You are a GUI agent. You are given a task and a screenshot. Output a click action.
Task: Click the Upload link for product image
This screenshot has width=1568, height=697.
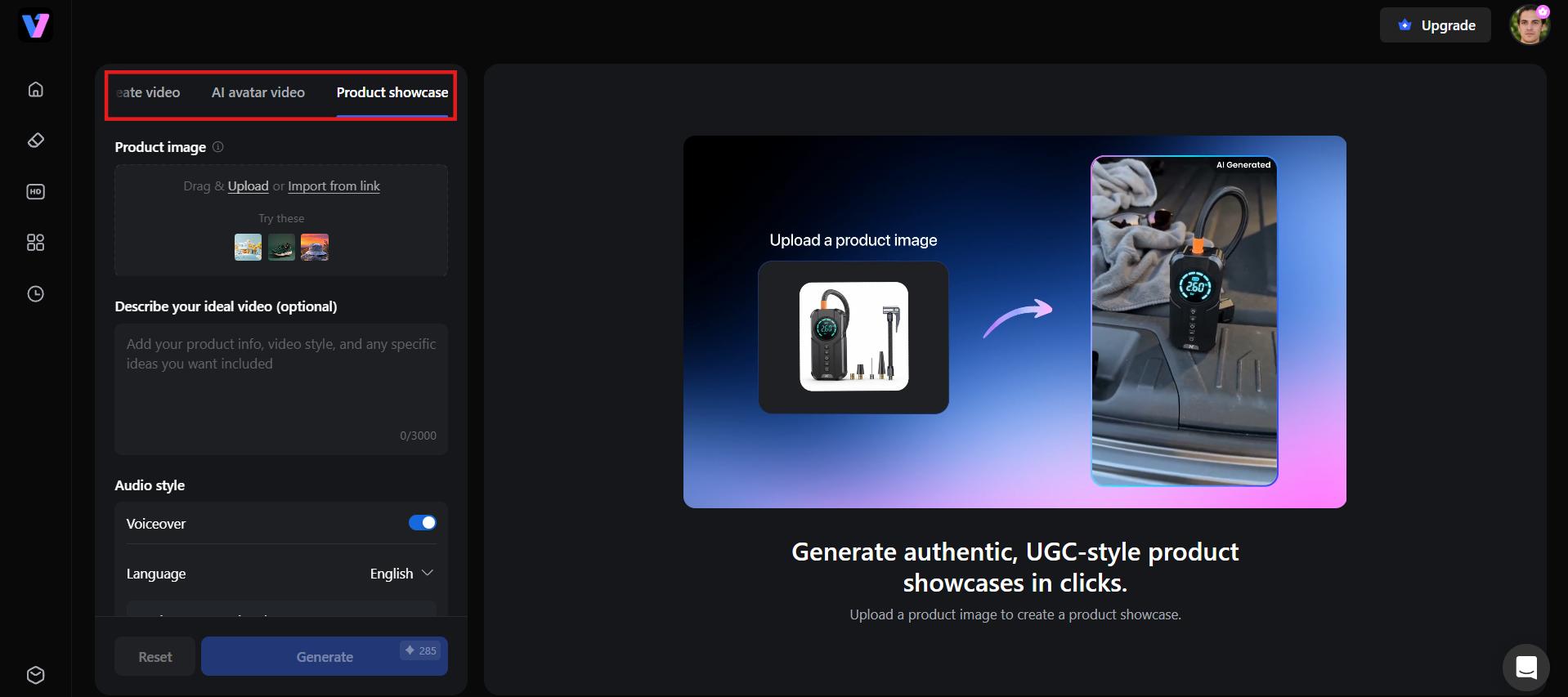point(248,186)
